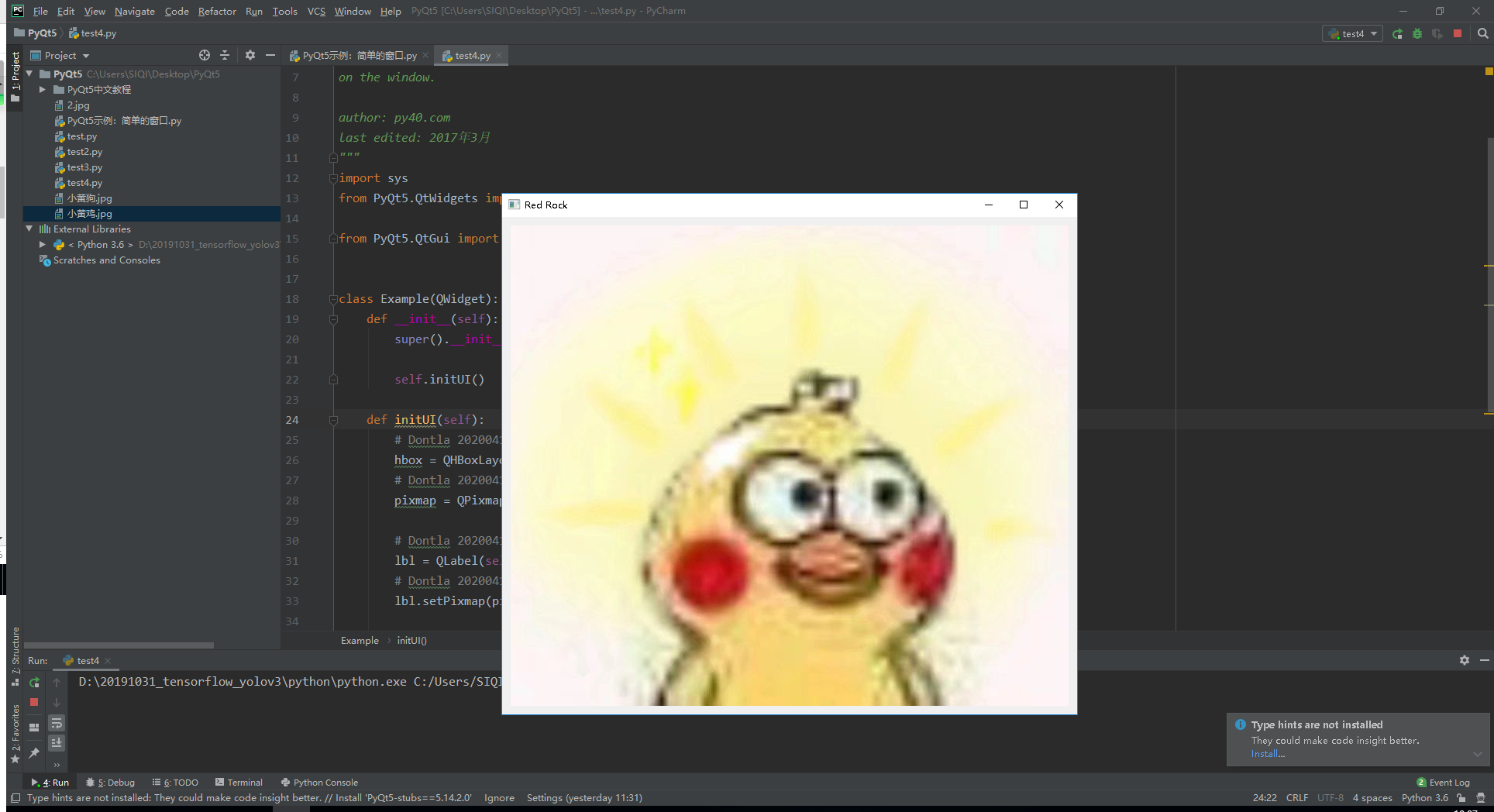
Task: Click Install link in type hints notification
Action: [x=1268, y=754]
